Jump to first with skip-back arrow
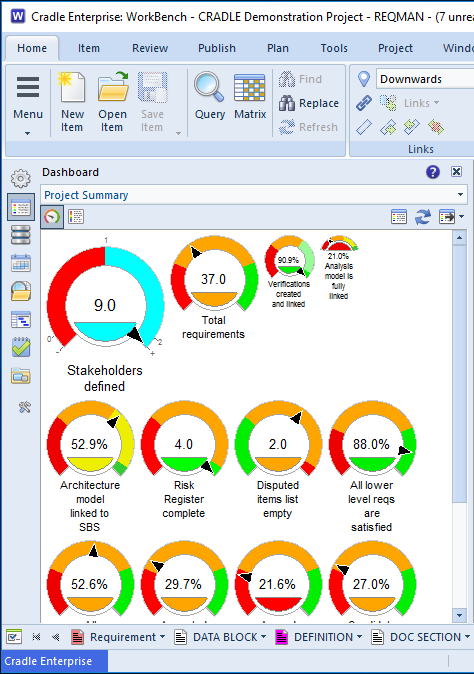Viewport: 474px width, 674px height. [37, 637]
